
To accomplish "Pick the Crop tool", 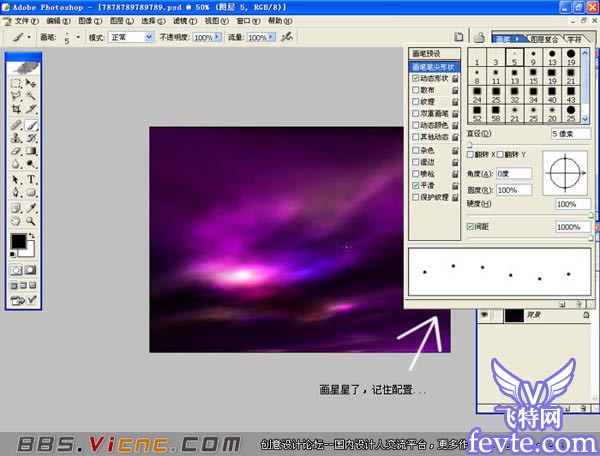I will (16, 108).
